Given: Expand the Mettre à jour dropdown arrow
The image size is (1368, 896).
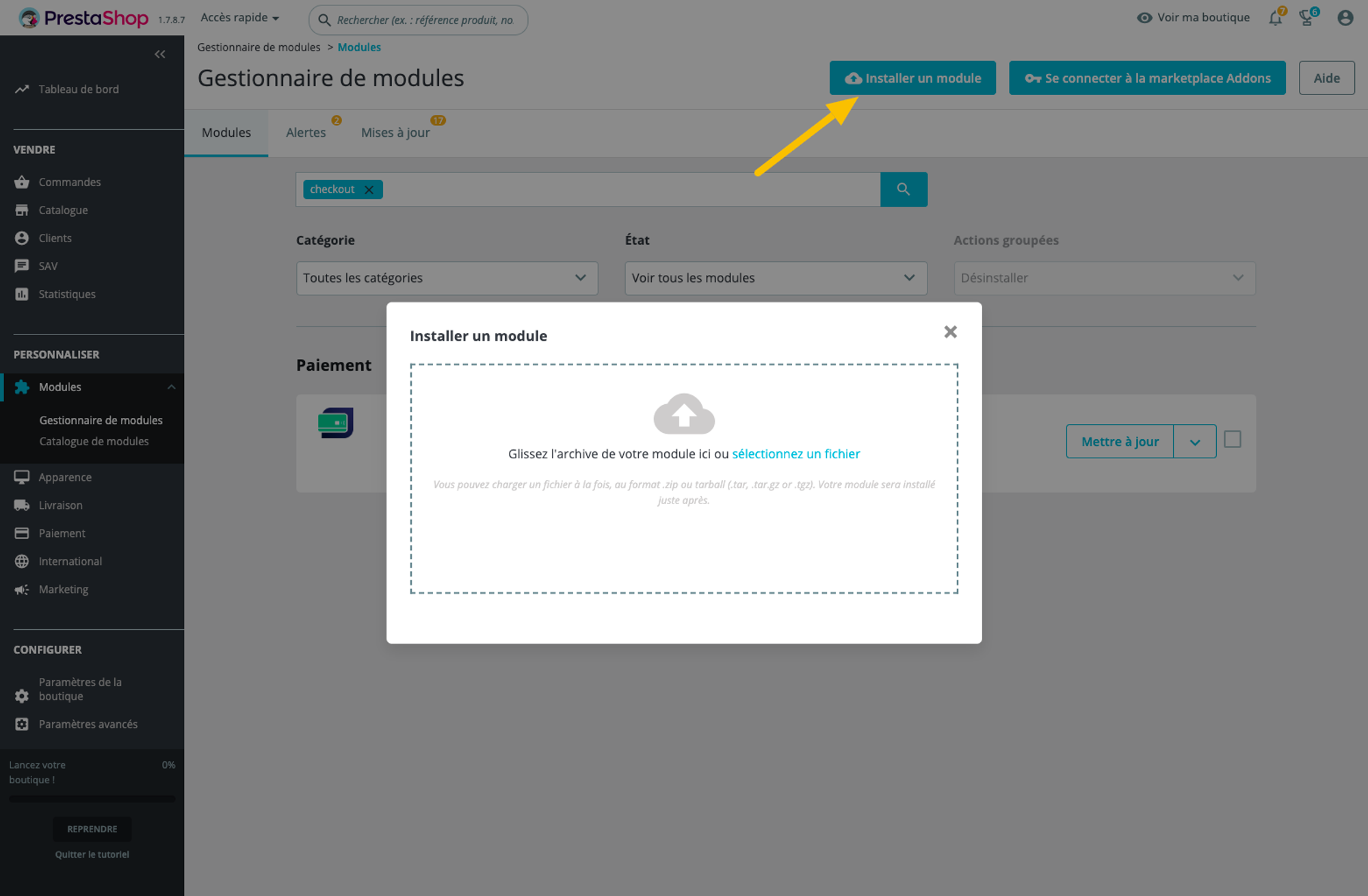Looking at the screenshot, I should (1195, 441).
